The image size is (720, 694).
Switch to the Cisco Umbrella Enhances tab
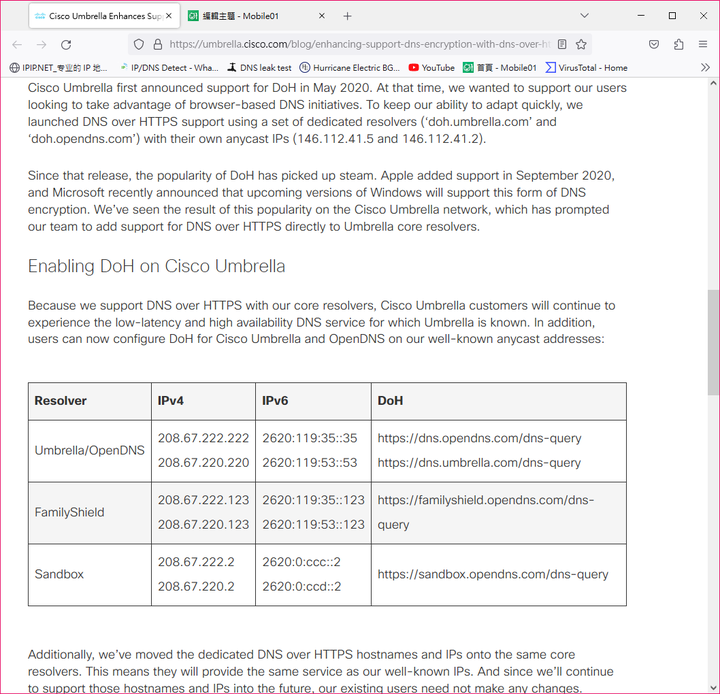104,16
